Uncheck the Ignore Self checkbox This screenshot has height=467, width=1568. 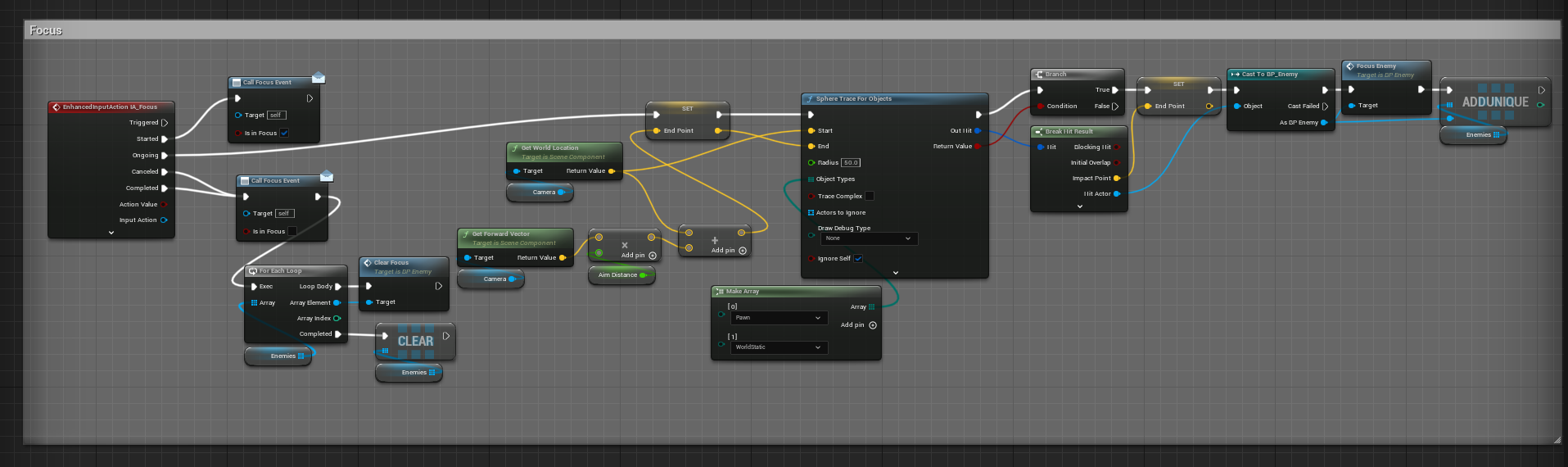pyautogui.click(x=858, y=259)
